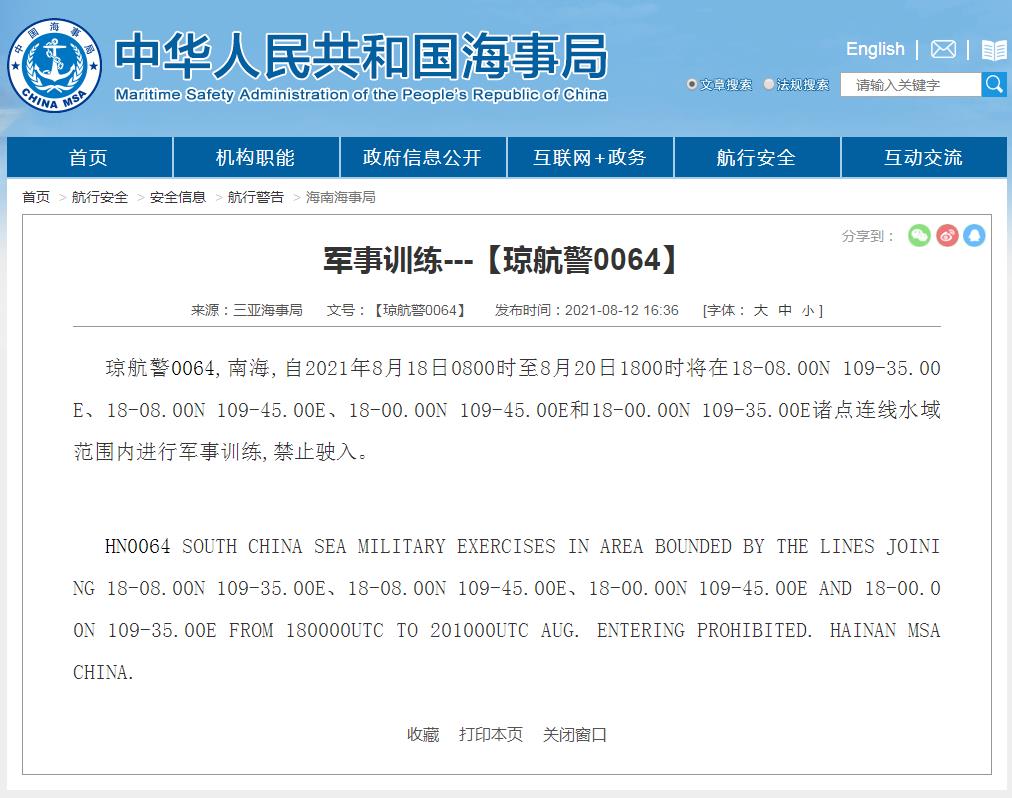
Task: Share via blue QQ bell icon
Action: pyautogui.click(x=974, y=235)
